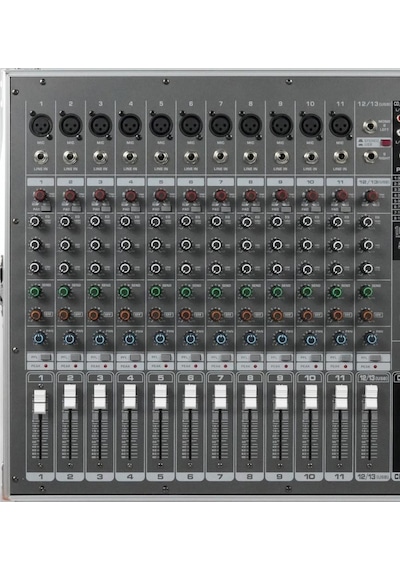Click the blue pan knob on channel 1

pos(39,339)
